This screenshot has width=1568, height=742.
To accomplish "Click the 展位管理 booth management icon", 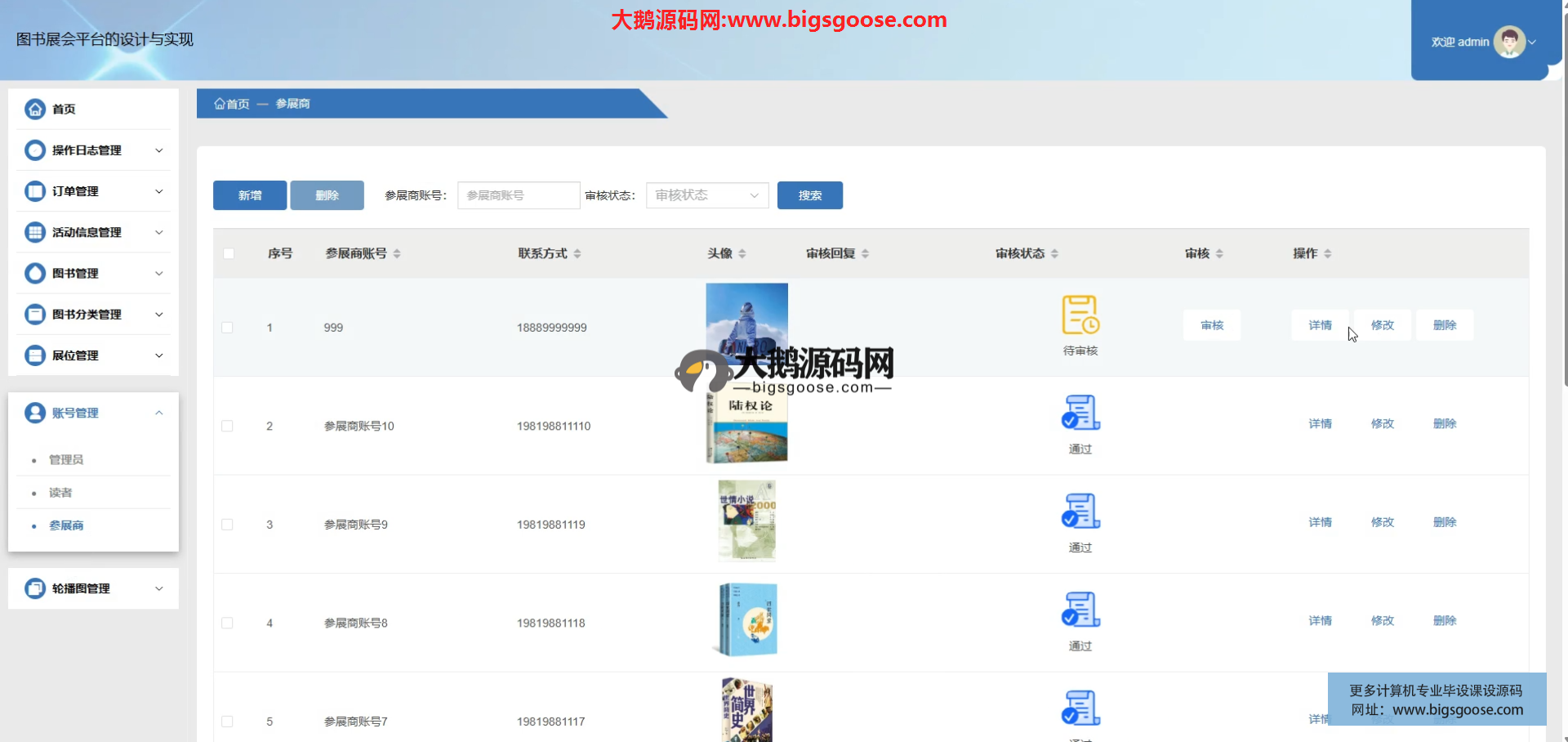I will tap(35, 355).
